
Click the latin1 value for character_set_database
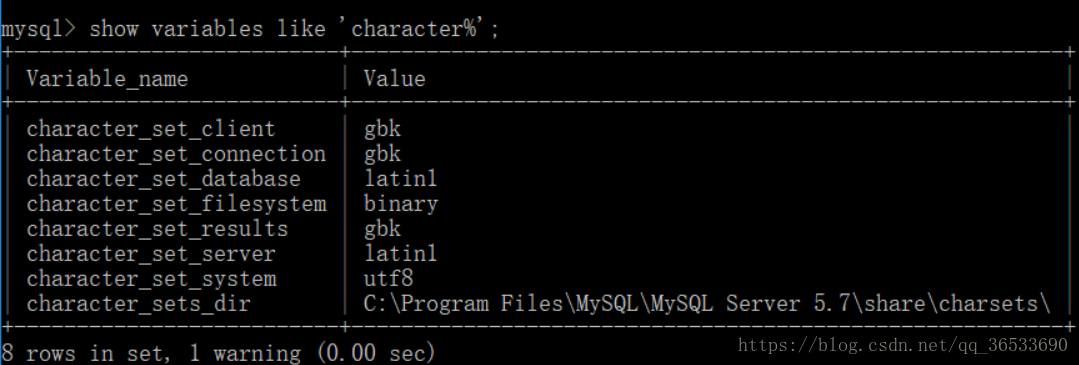click(400, 178)
